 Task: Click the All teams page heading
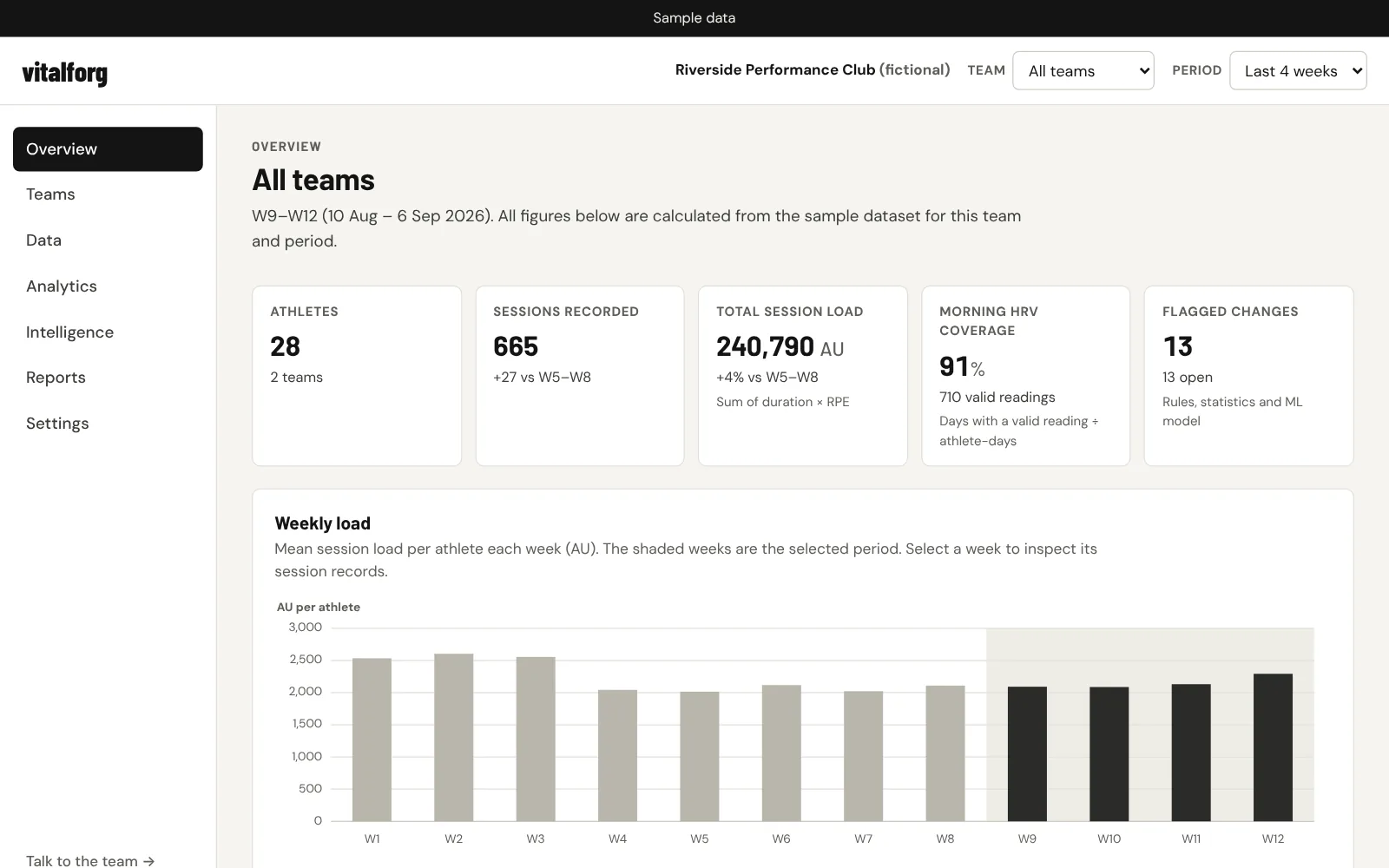coord(313,180)
